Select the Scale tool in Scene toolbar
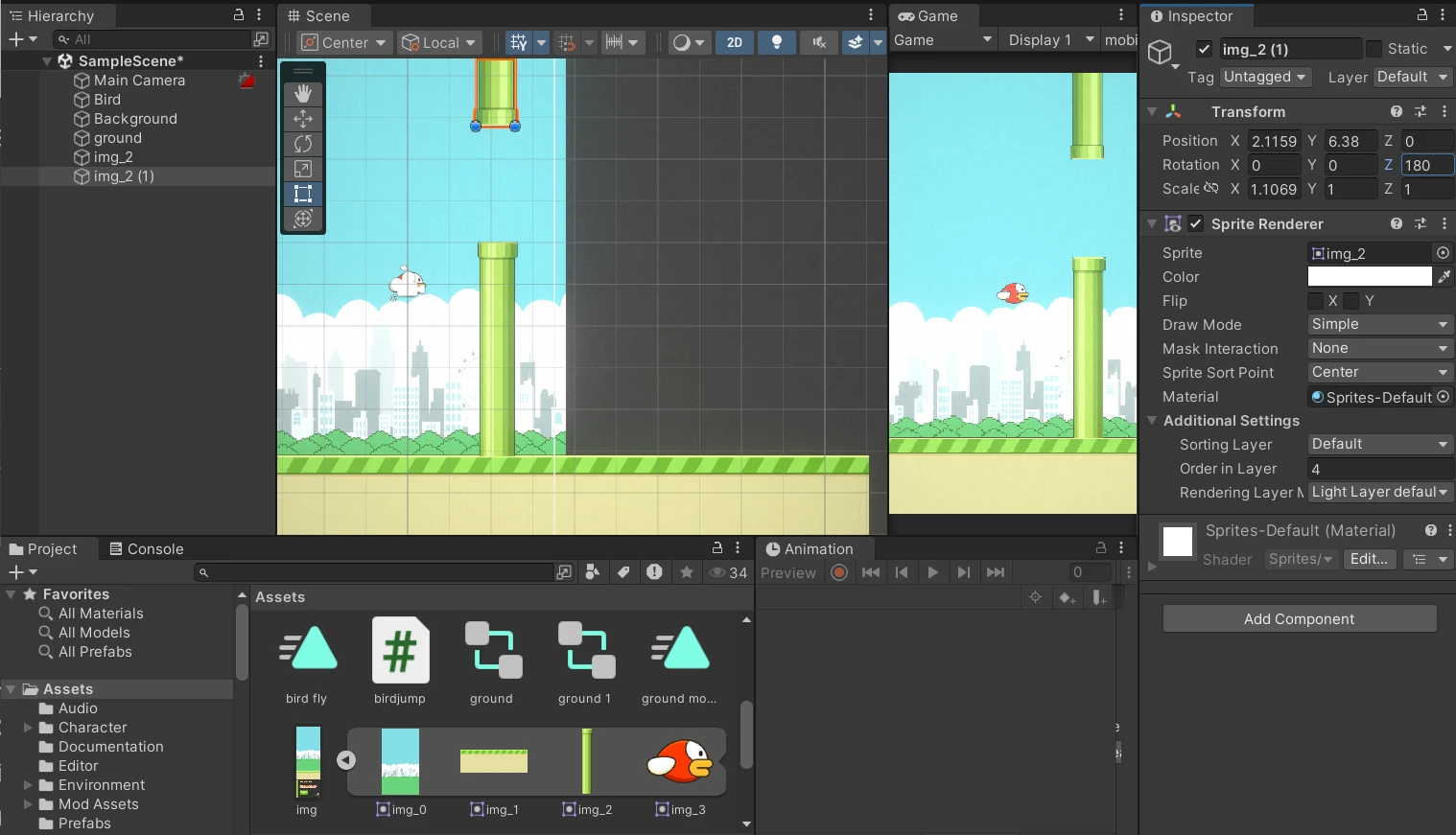Screen dimensions: 1456x835 coord(303,169)
